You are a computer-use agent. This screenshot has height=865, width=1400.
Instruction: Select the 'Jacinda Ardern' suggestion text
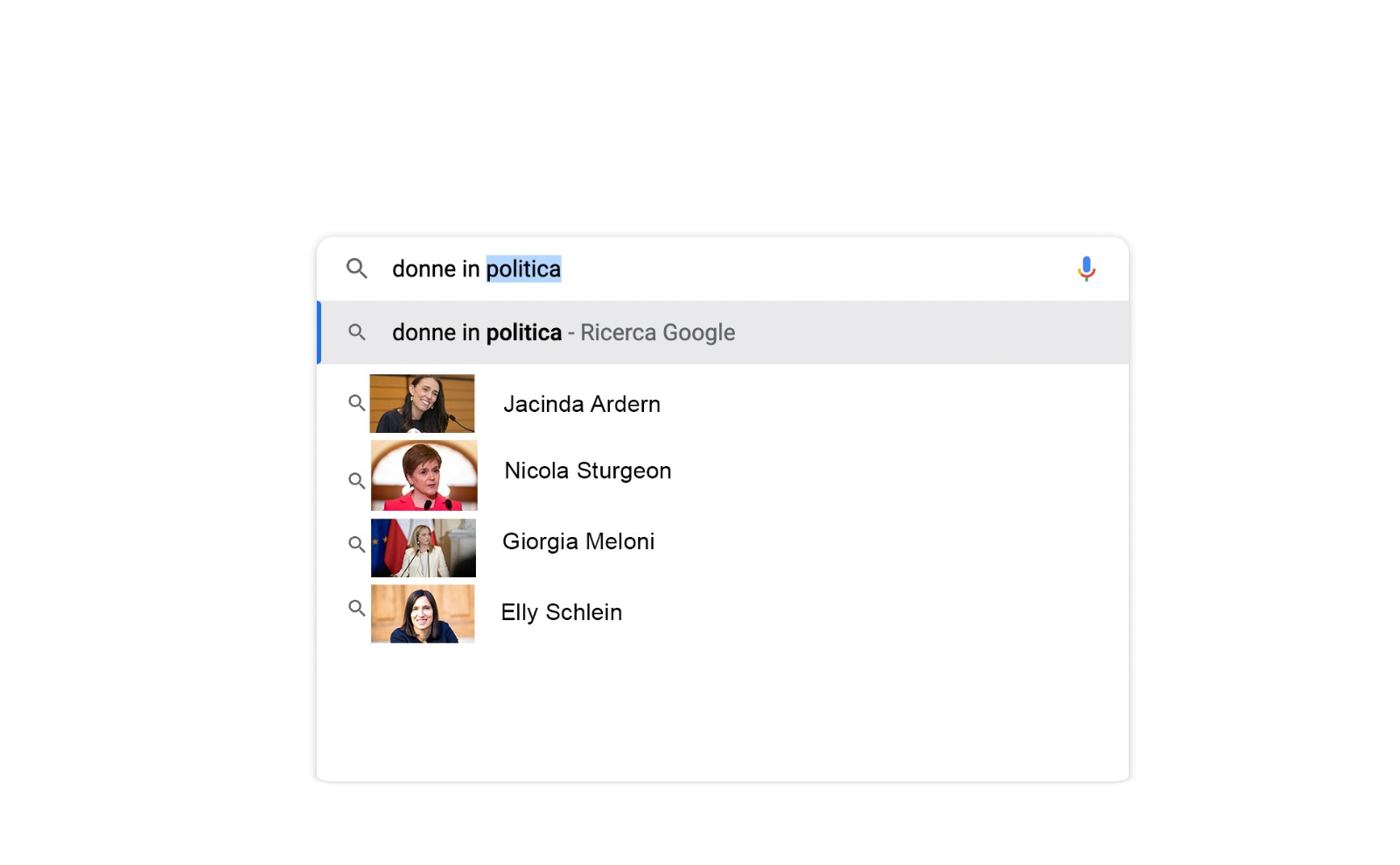click(x=582, y=404)
